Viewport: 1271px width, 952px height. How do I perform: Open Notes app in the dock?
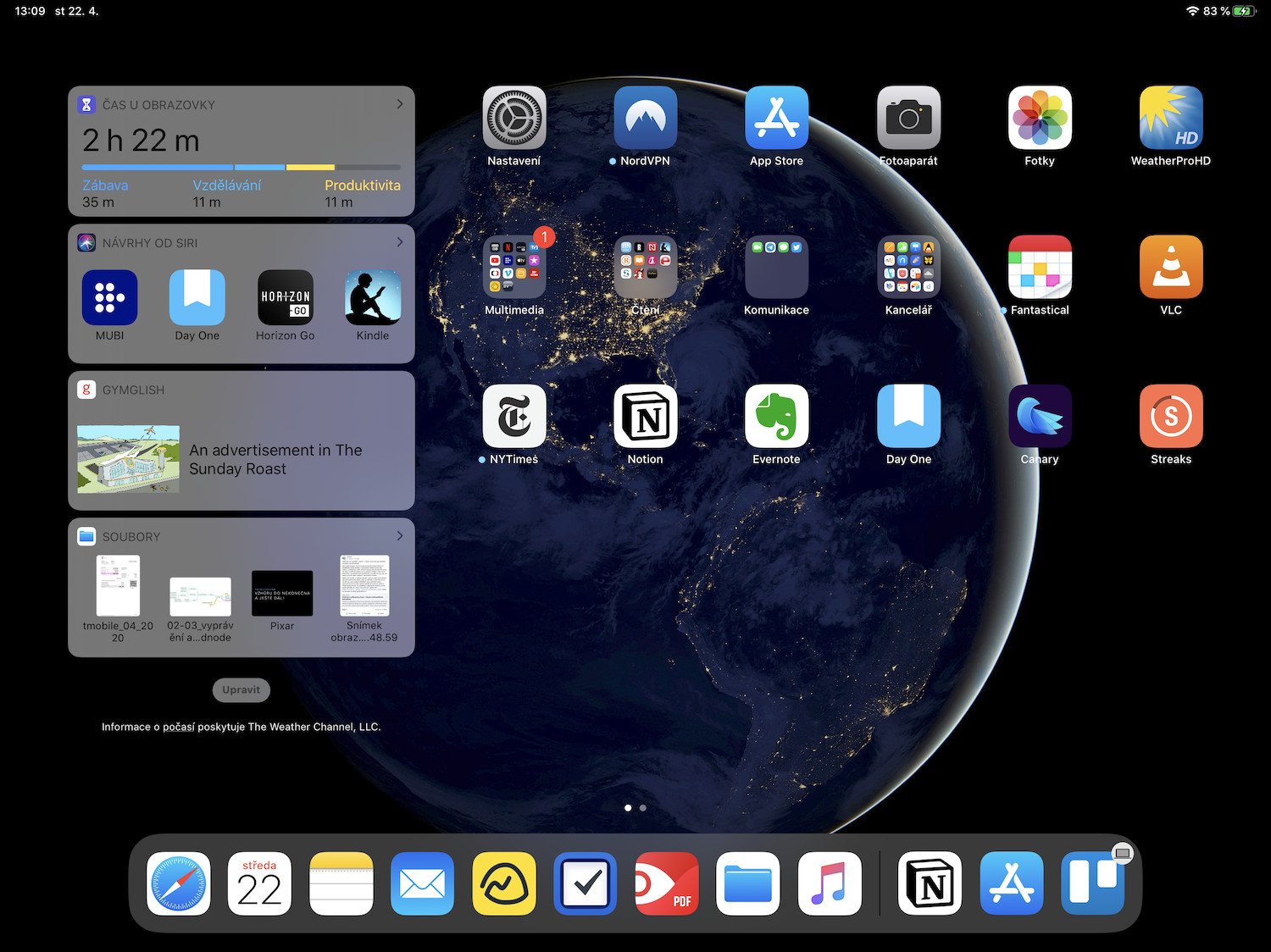[341, 883]
